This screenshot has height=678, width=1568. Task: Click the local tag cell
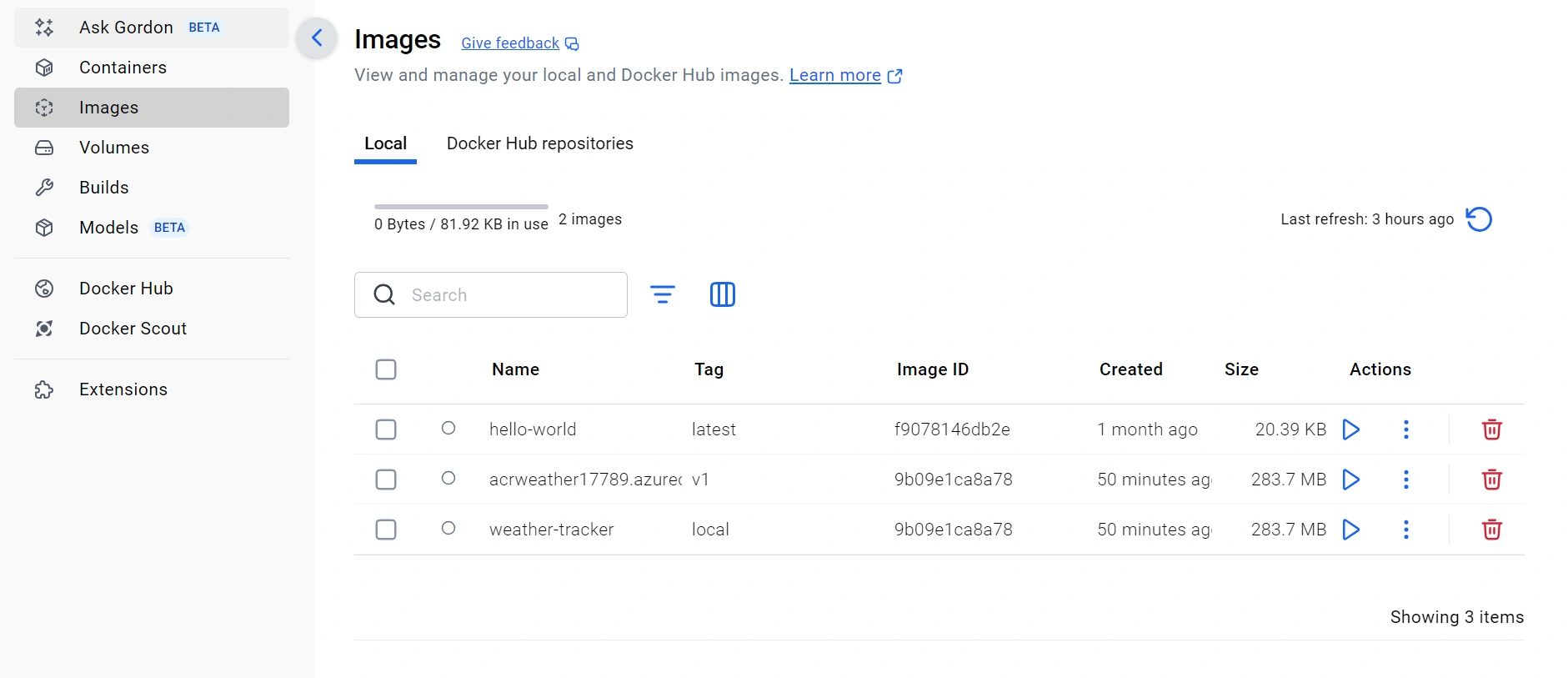[x=710, y=530]
